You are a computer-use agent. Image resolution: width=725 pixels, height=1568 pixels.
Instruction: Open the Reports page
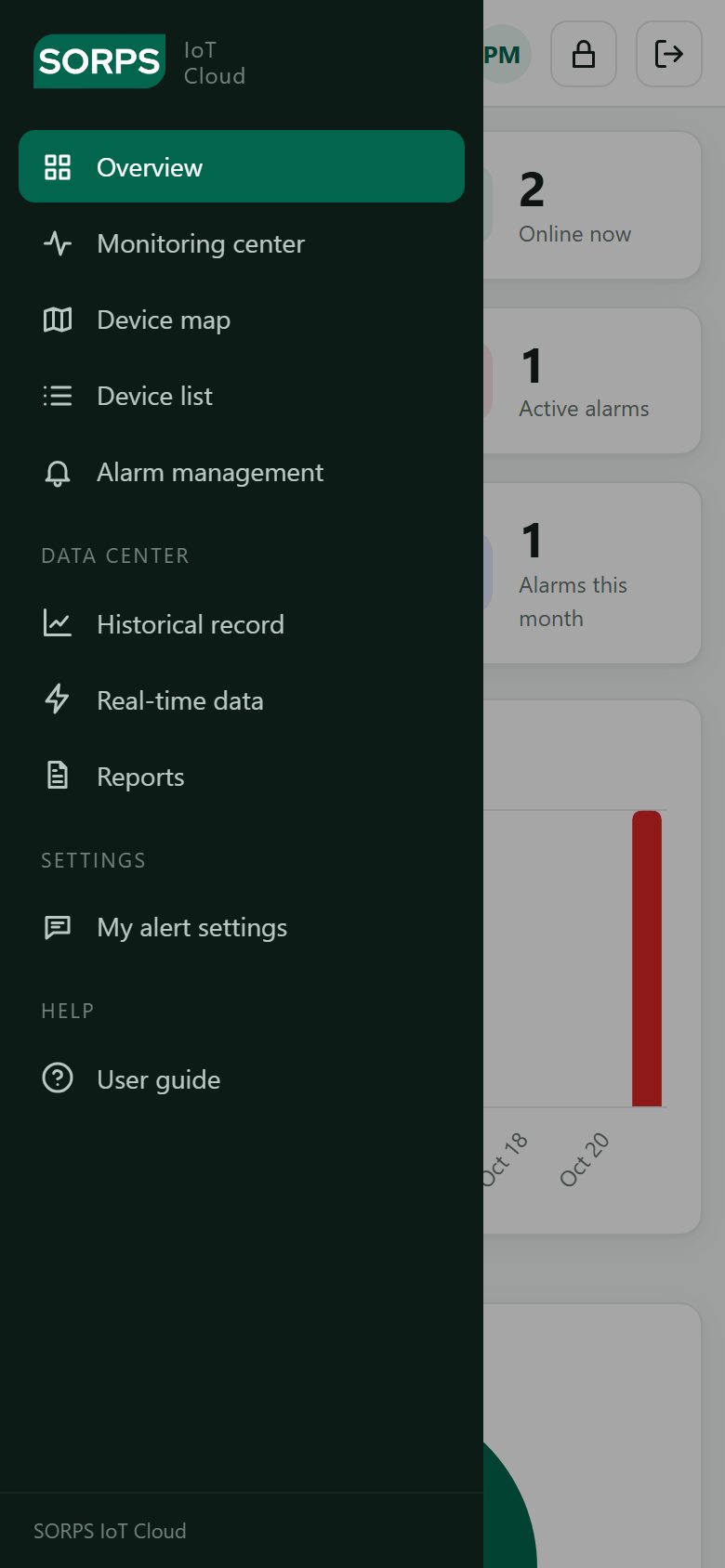pos(242,777)
